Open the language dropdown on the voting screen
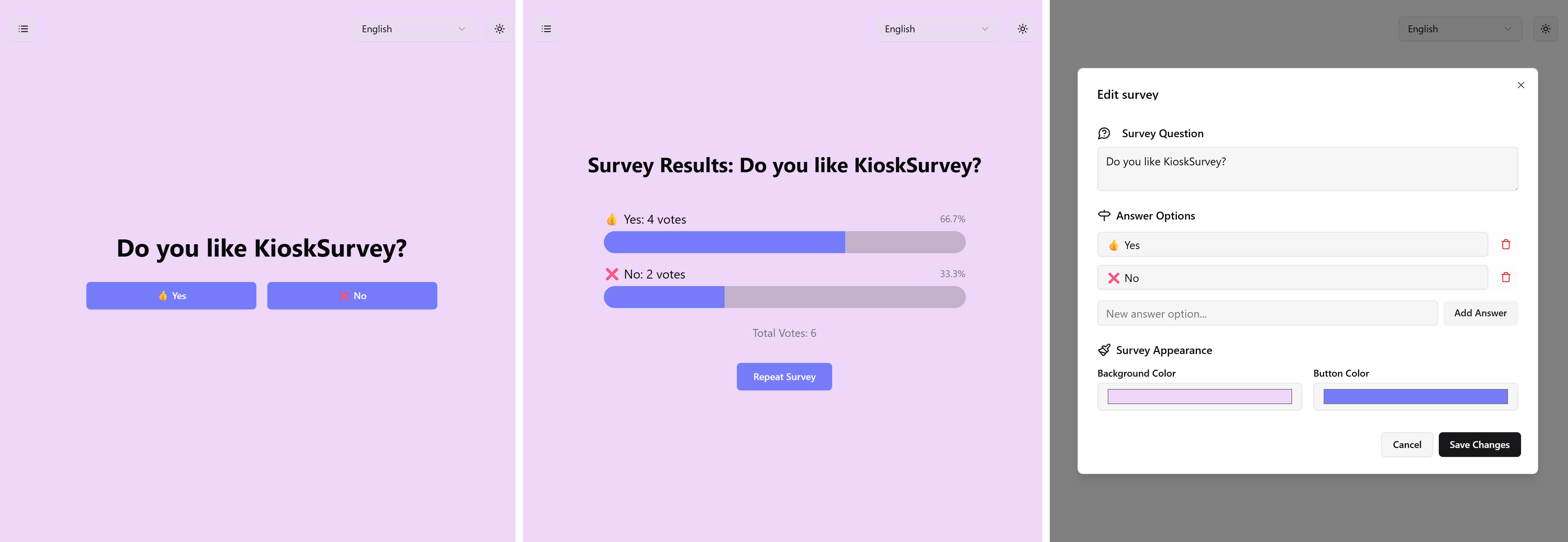 [414, 28]
